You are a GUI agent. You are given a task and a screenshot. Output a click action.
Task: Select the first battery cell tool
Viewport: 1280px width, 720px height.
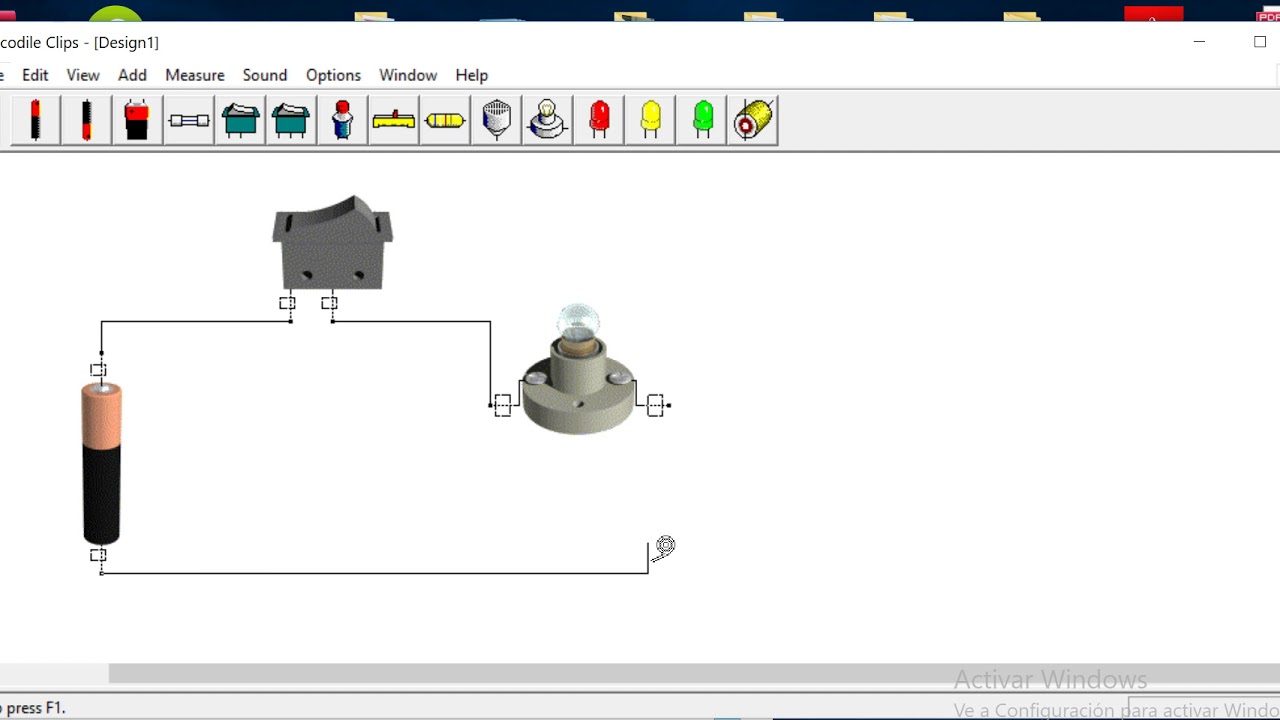tap(36, 120)
